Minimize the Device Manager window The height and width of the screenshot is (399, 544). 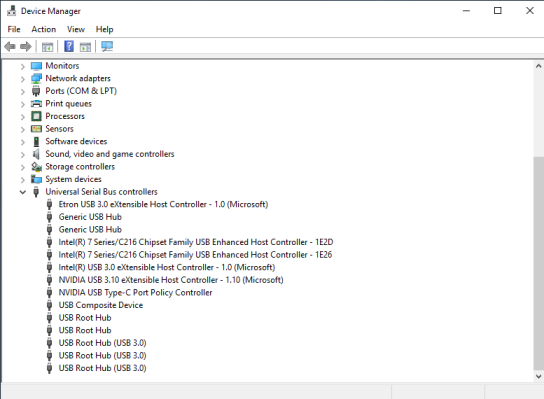[x=466, y=11]
